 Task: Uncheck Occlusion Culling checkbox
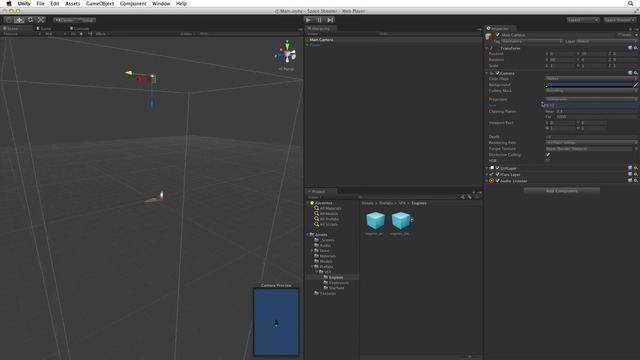tap(548, 155)
